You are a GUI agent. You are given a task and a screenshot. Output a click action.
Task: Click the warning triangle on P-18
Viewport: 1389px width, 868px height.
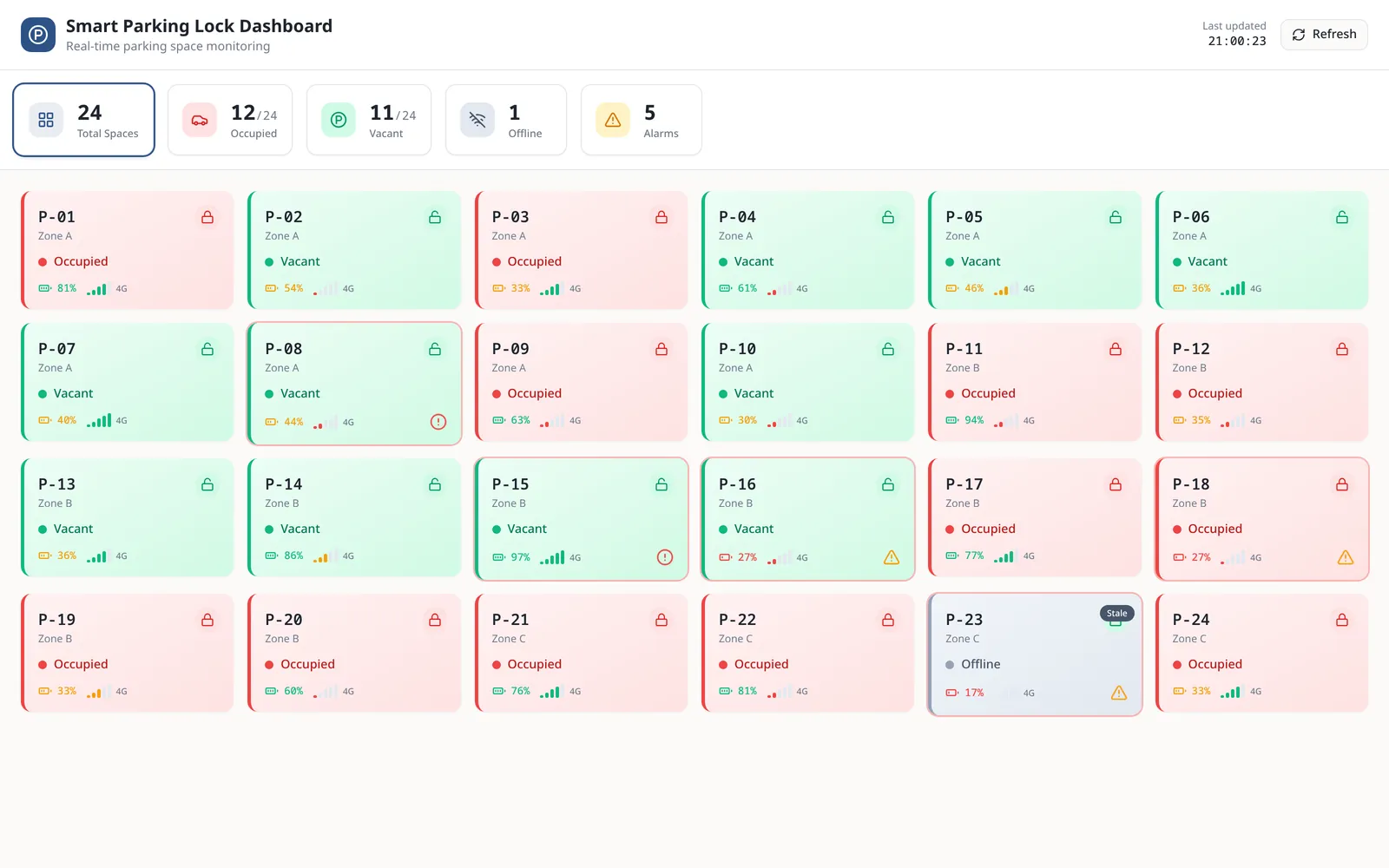tap(1346, 557)
